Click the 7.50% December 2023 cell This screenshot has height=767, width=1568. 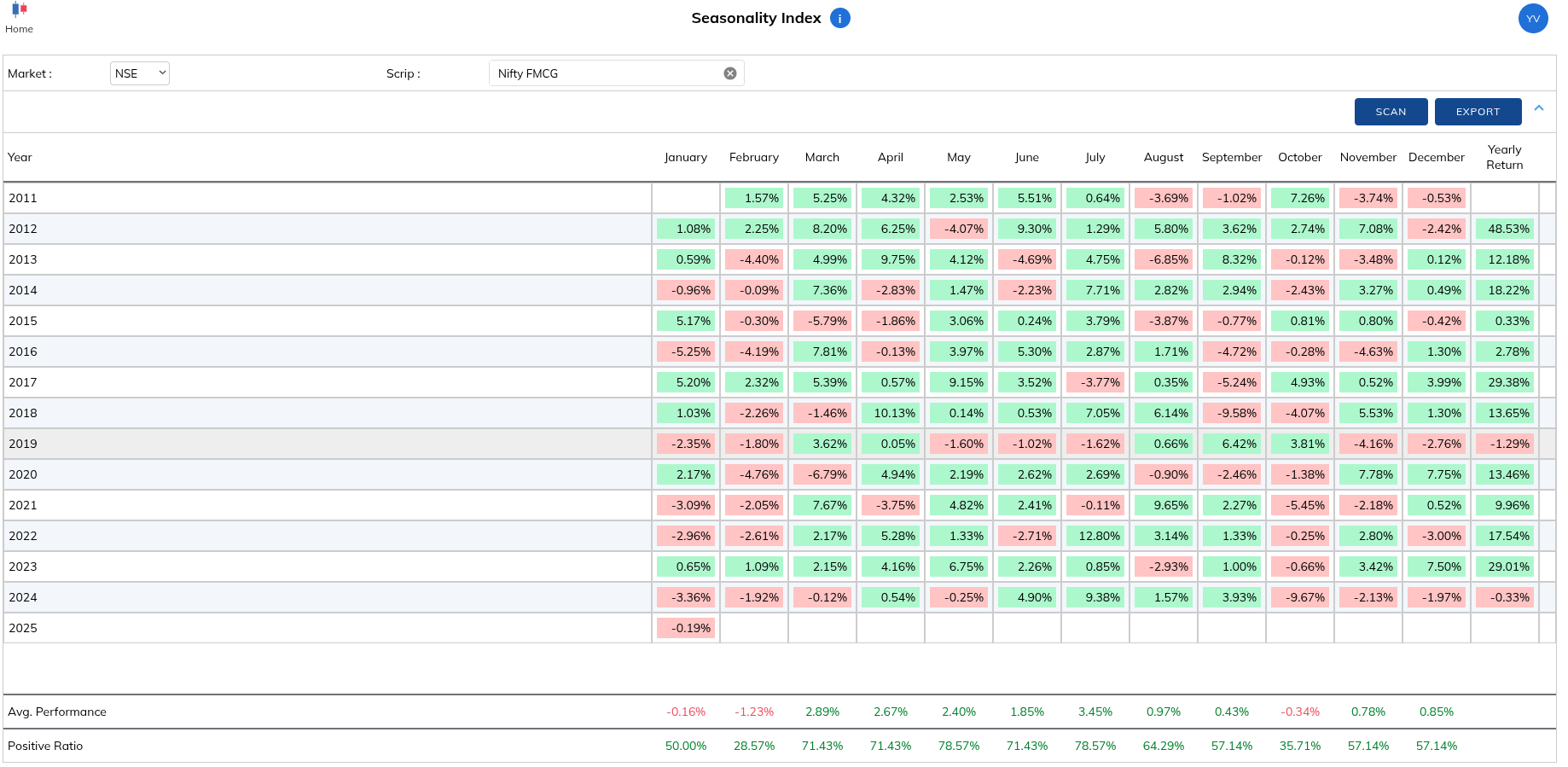[1437, 567]
